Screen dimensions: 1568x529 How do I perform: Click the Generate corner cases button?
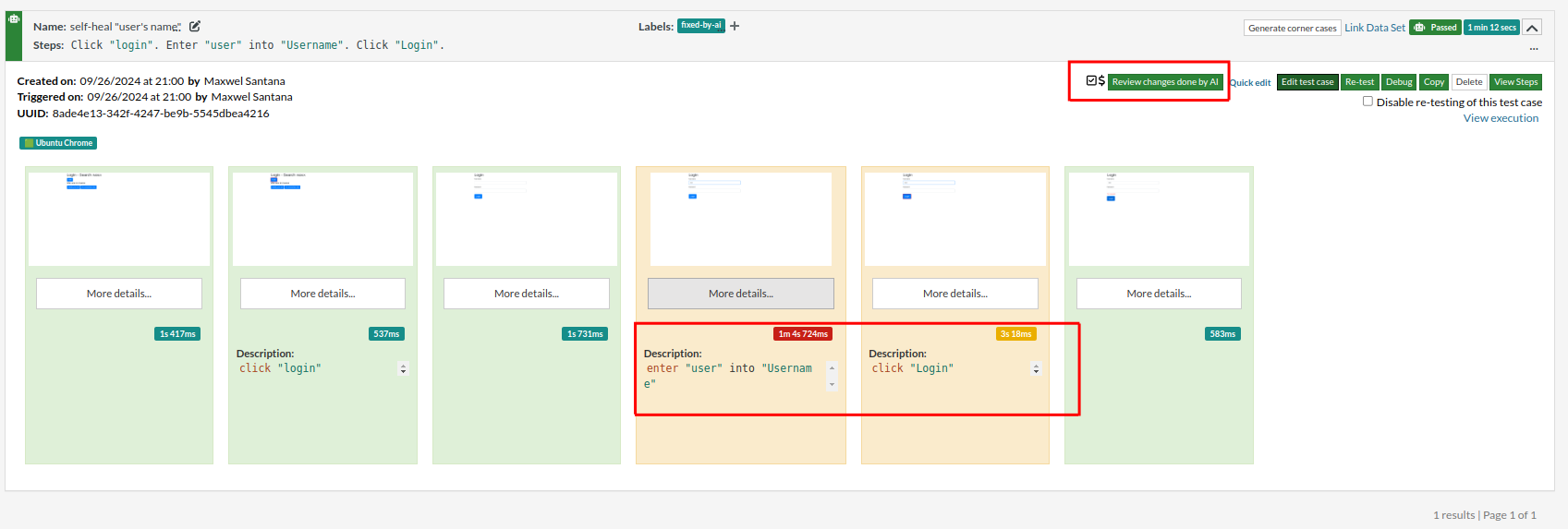(x=1292, y=28)
